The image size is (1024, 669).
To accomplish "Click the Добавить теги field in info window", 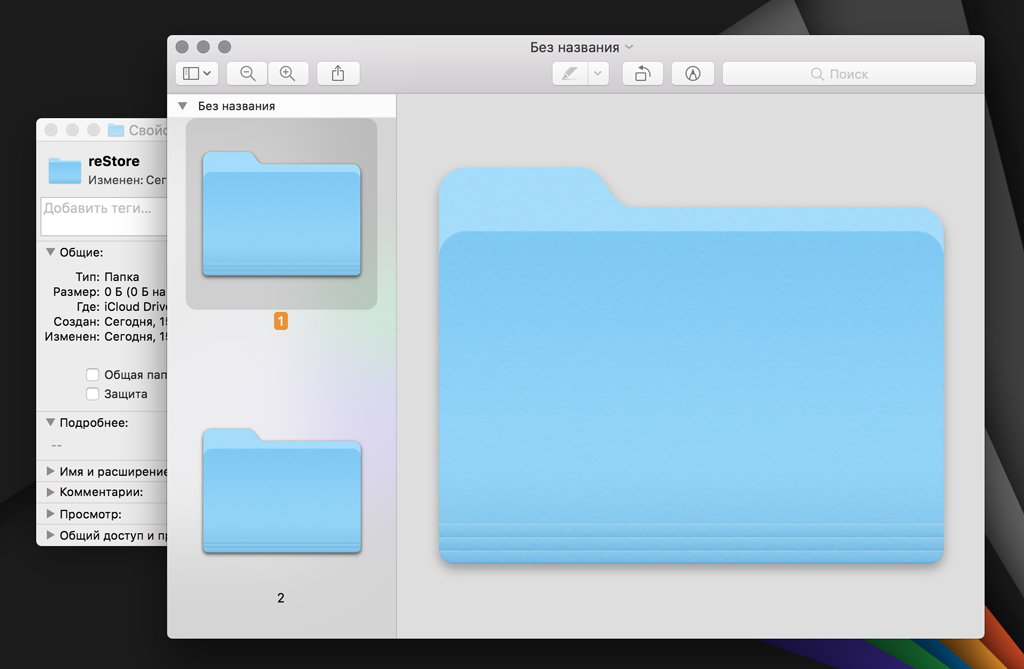I will [104, 216].
